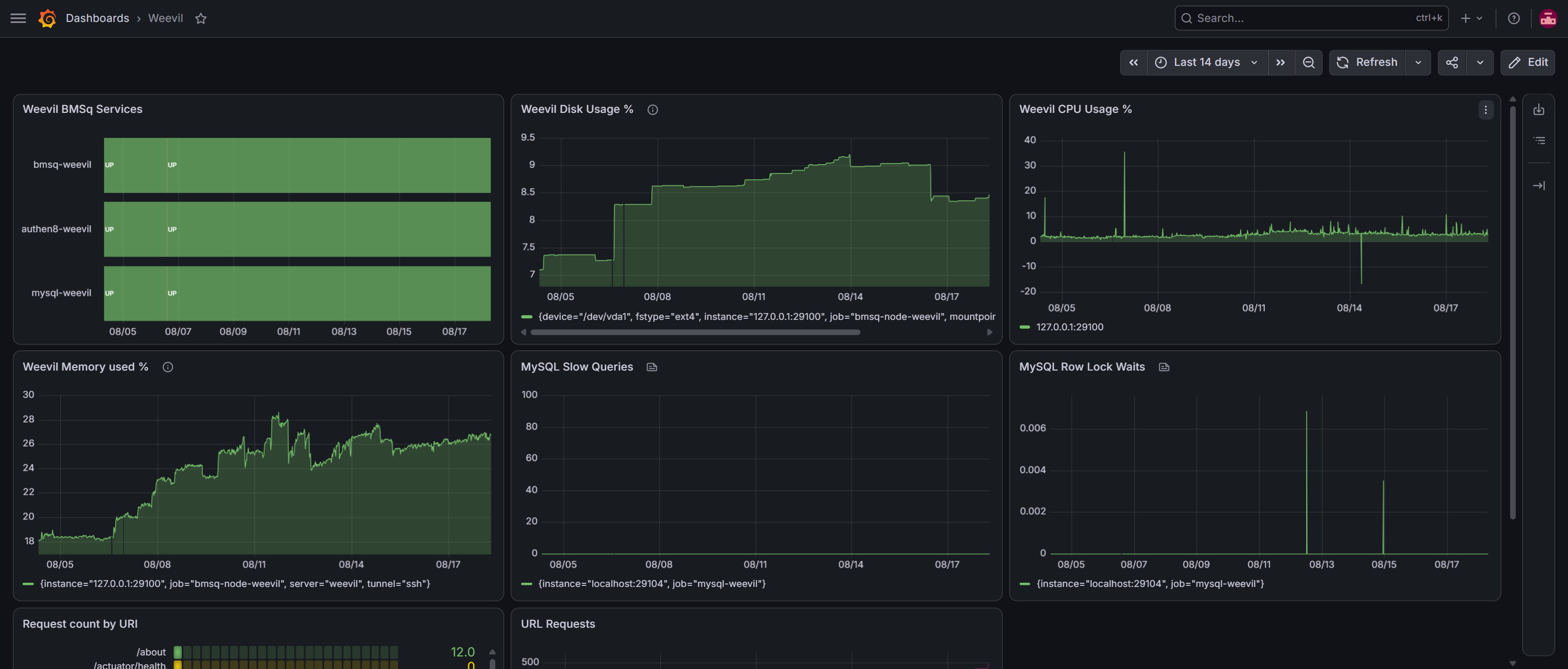Click the /about URI row label
Screen dimensions: 1568x669
[x=151, y=653]
